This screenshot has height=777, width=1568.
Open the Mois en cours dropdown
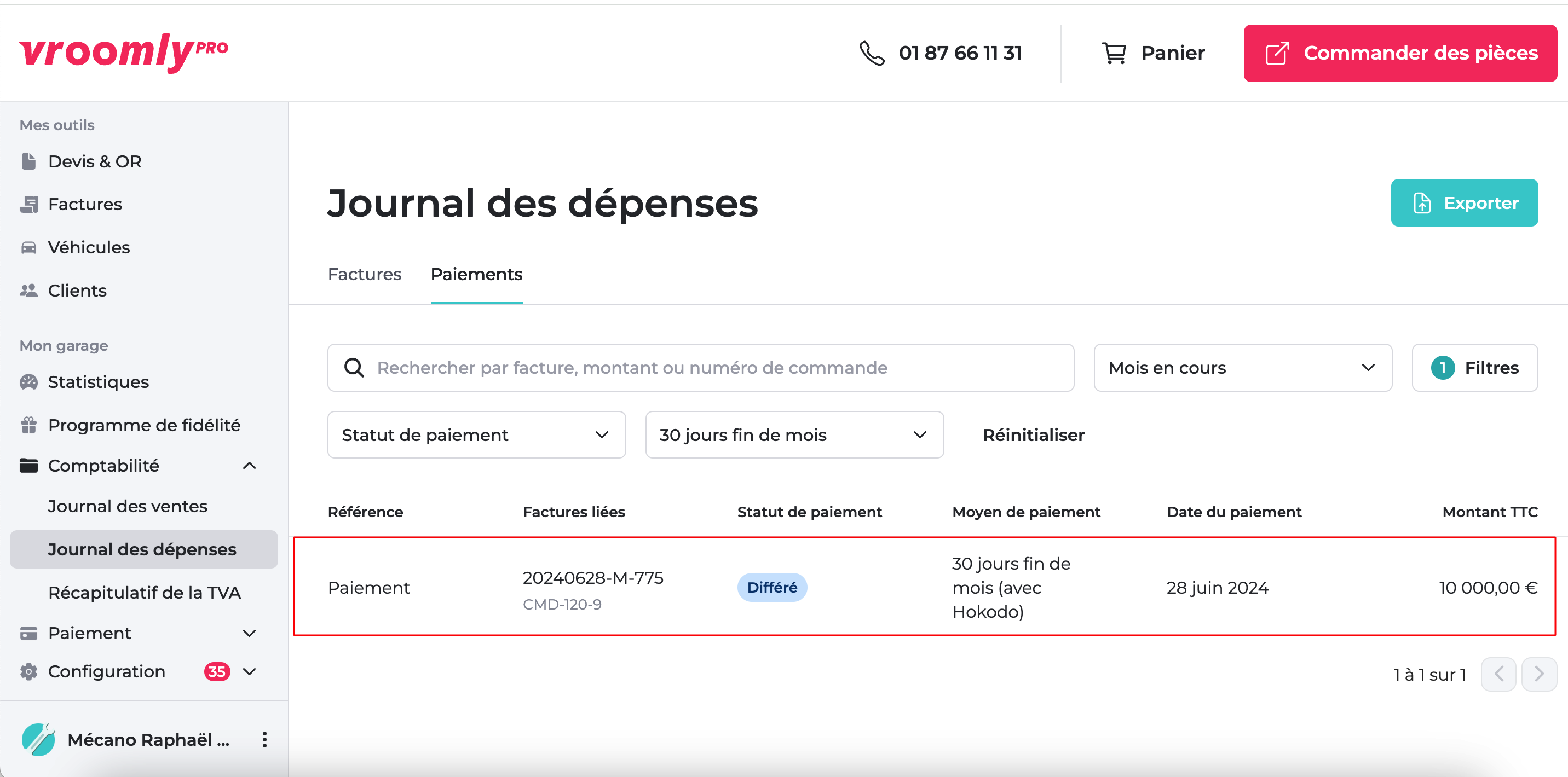click(1242, 368)
